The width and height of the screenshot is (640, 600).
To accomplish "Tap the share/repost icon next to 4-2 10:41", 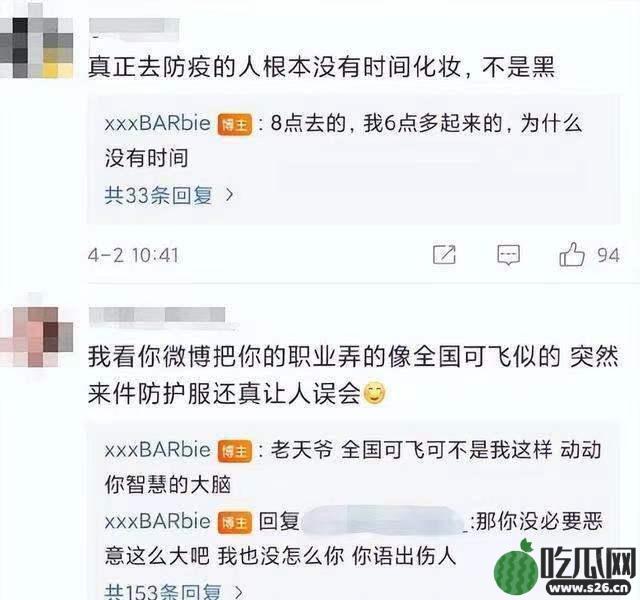I will (x=444, y=255).
